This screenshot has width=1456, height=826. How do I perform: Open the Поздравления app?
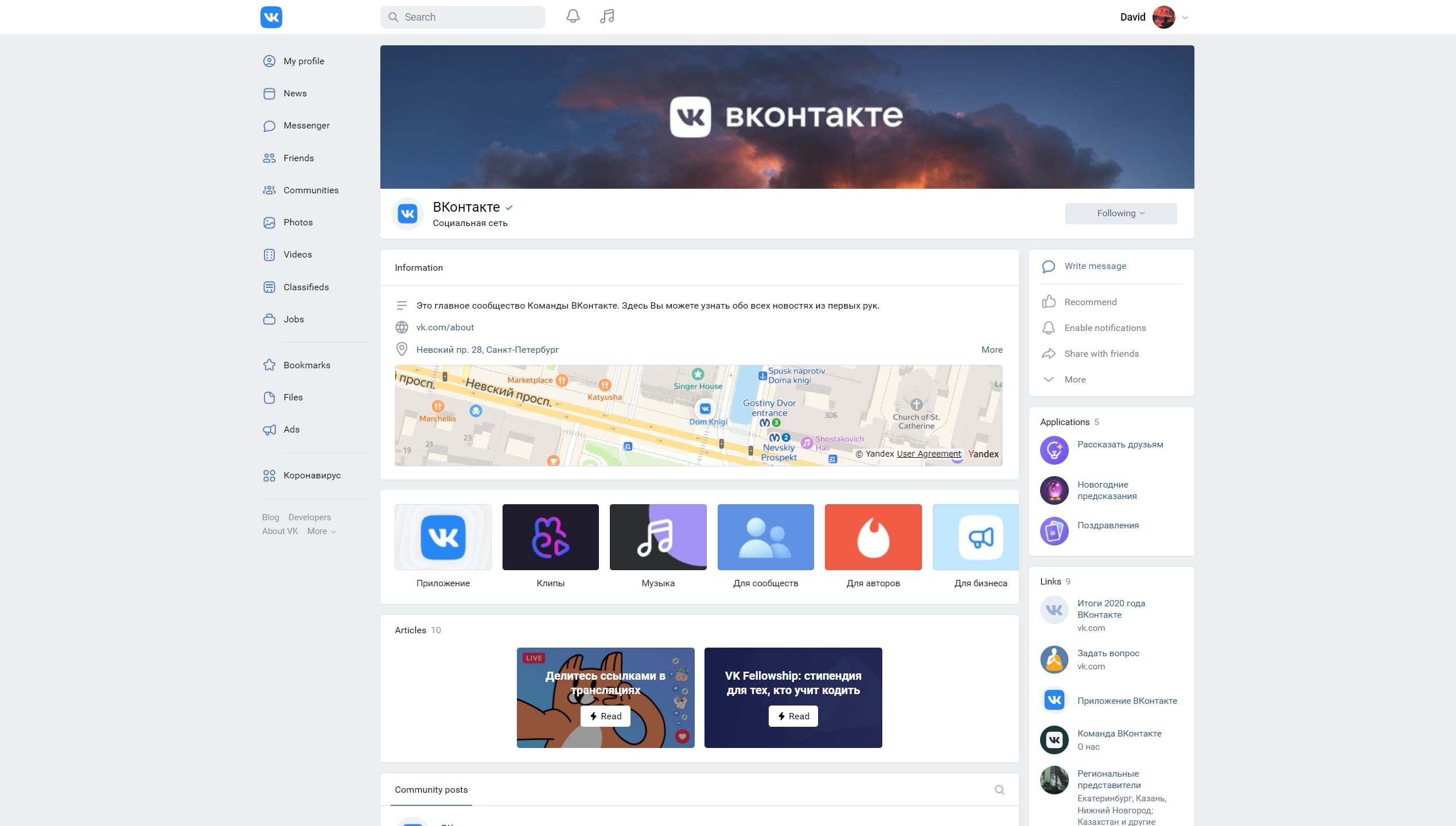coord(1108,525)
